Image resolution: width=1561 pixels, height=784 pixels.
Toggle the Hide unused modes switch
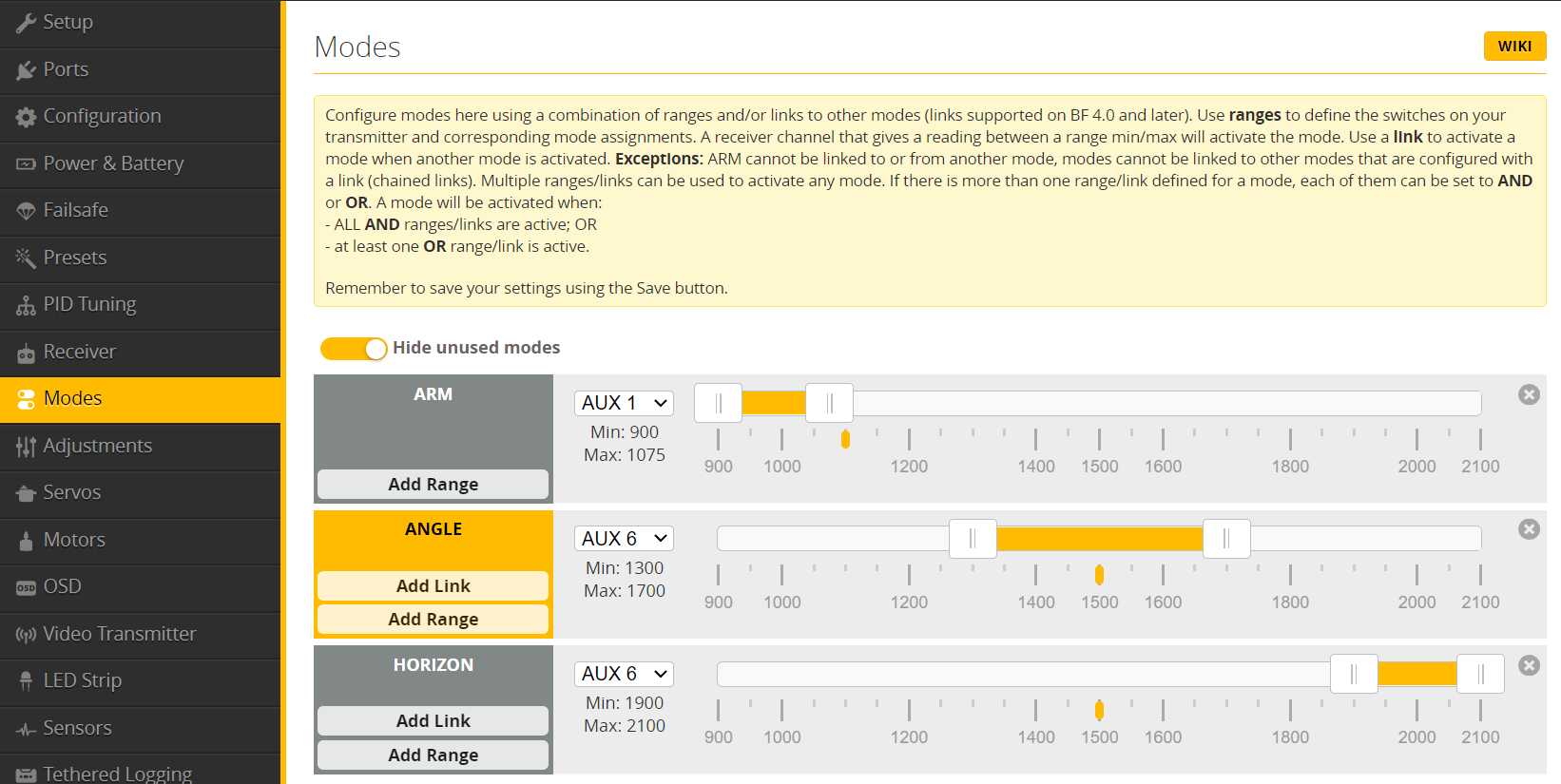coord(354,349)
